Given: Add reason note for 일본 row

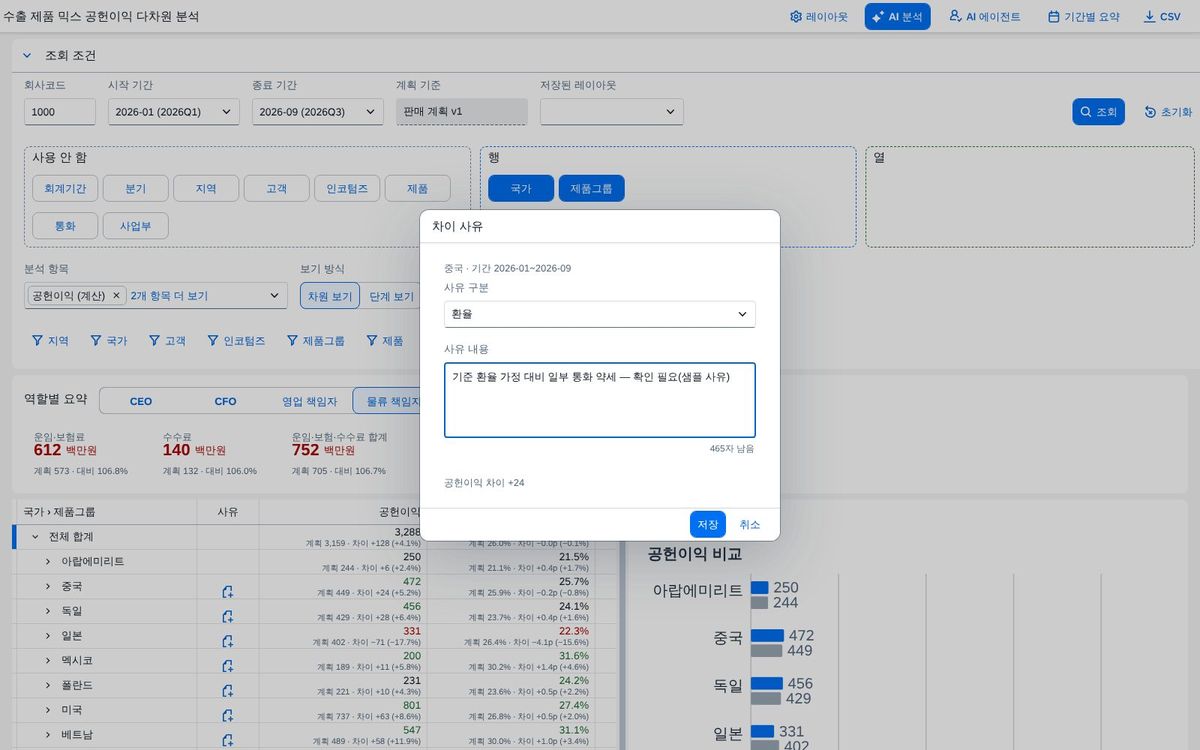Looking at the screenshot, I should coord(228,641).
